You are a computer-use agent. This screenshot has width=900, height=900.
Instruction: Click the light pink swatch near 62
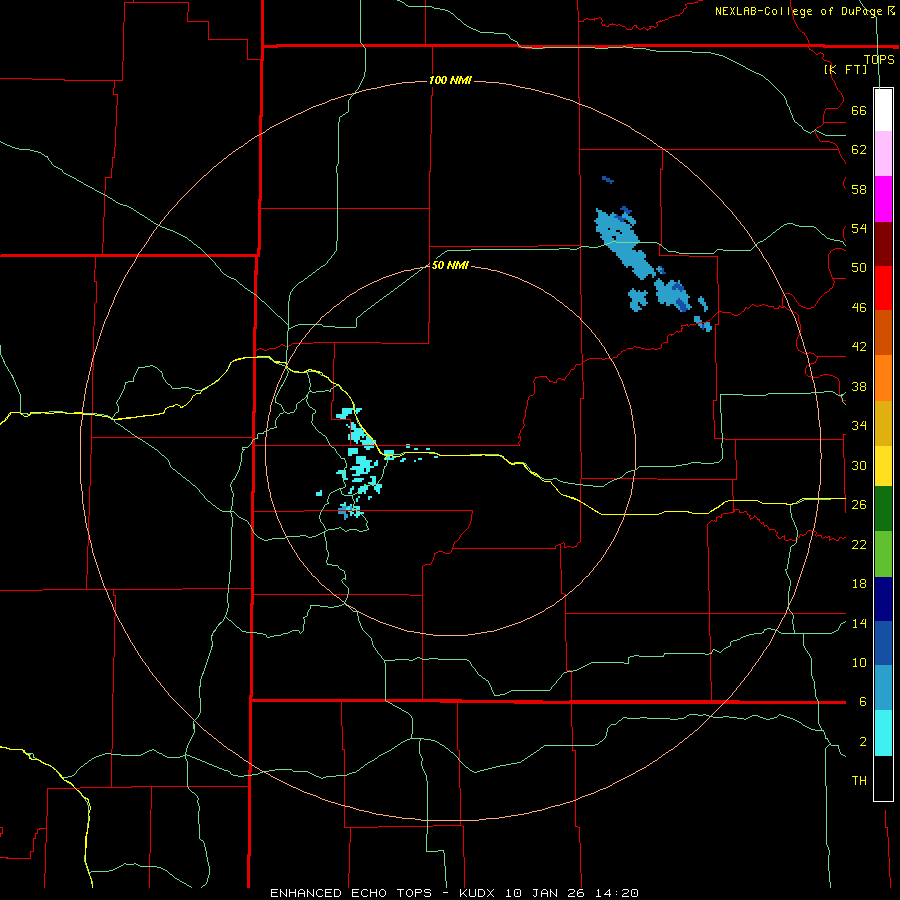[x=883, y=153]
